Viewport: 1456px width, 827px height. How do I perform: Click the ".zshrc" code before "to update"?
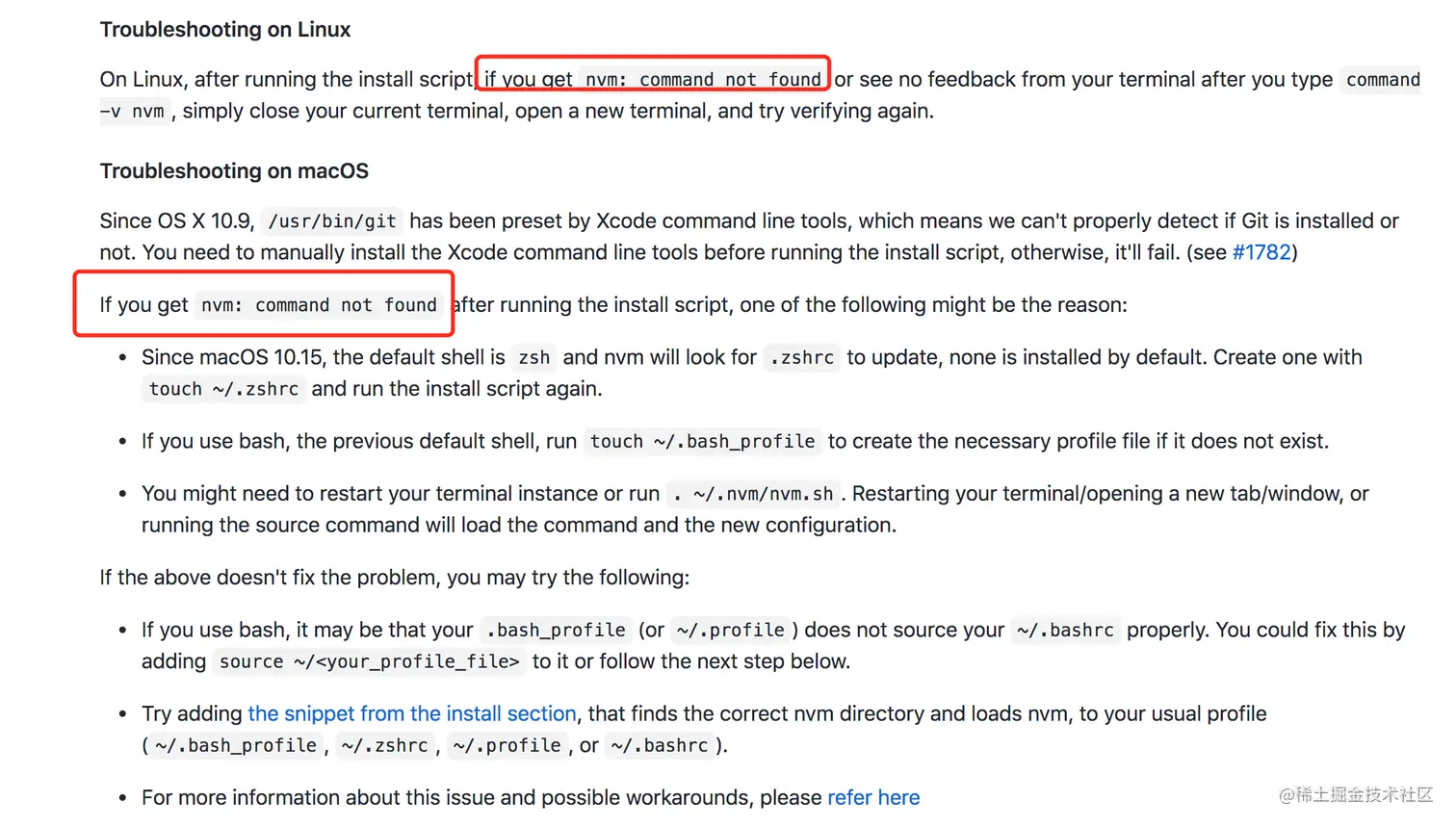tap(801, 358)
